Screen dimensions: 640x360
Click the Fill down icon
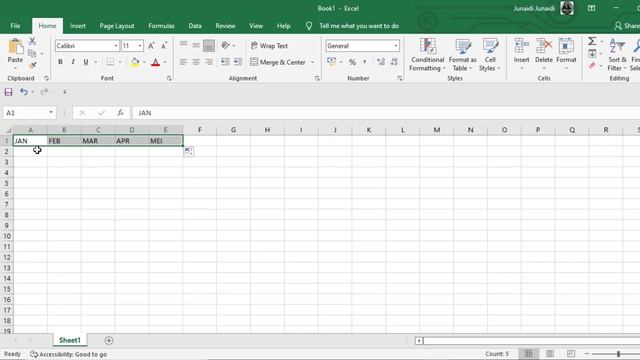(x=592, y=53)
